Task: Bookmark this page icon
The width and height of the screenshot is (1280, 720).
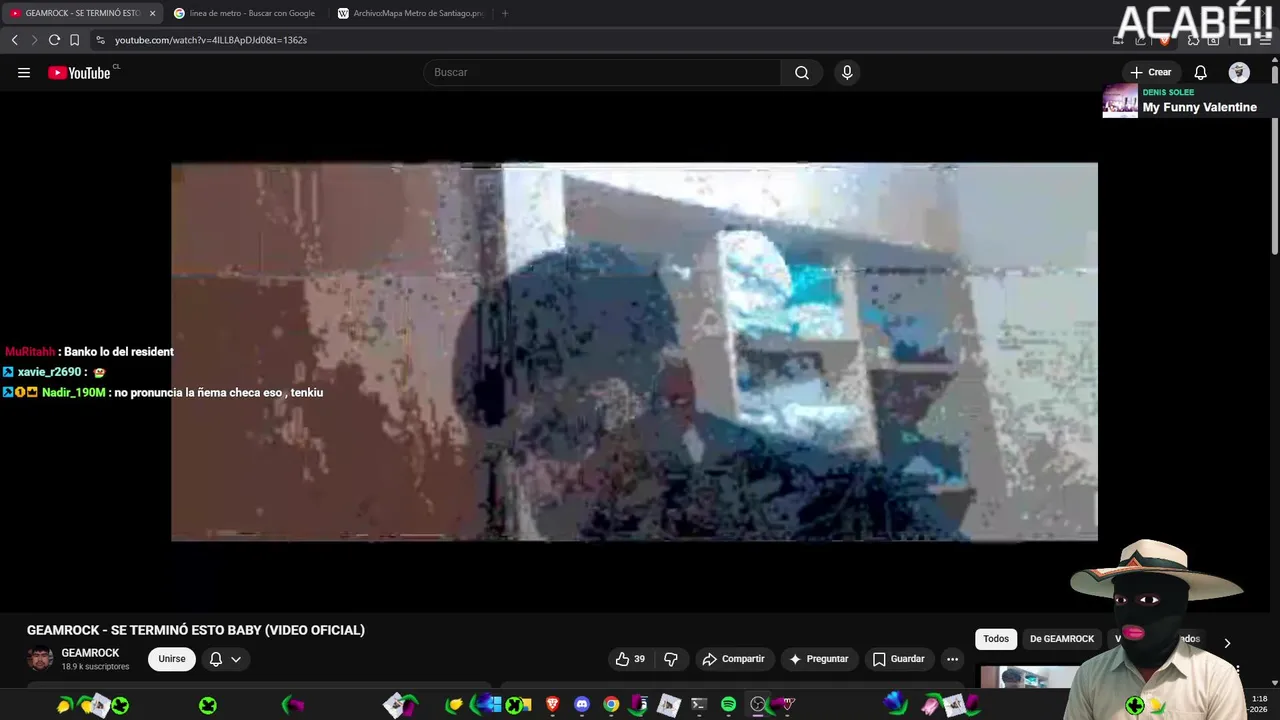Action: [74, 40]
